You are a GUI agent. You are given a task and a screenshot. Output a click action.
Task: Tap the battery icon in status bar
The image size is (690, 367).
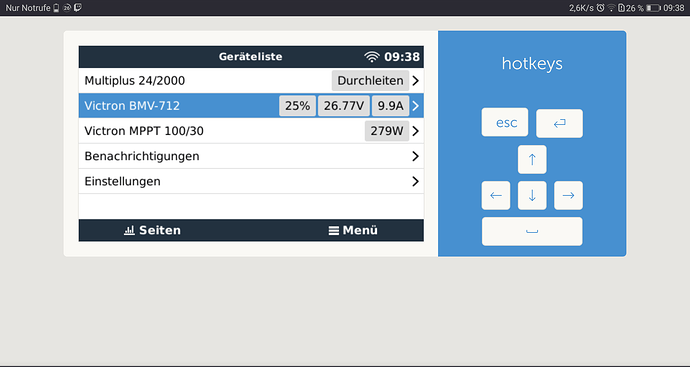(x=653, y=8)
